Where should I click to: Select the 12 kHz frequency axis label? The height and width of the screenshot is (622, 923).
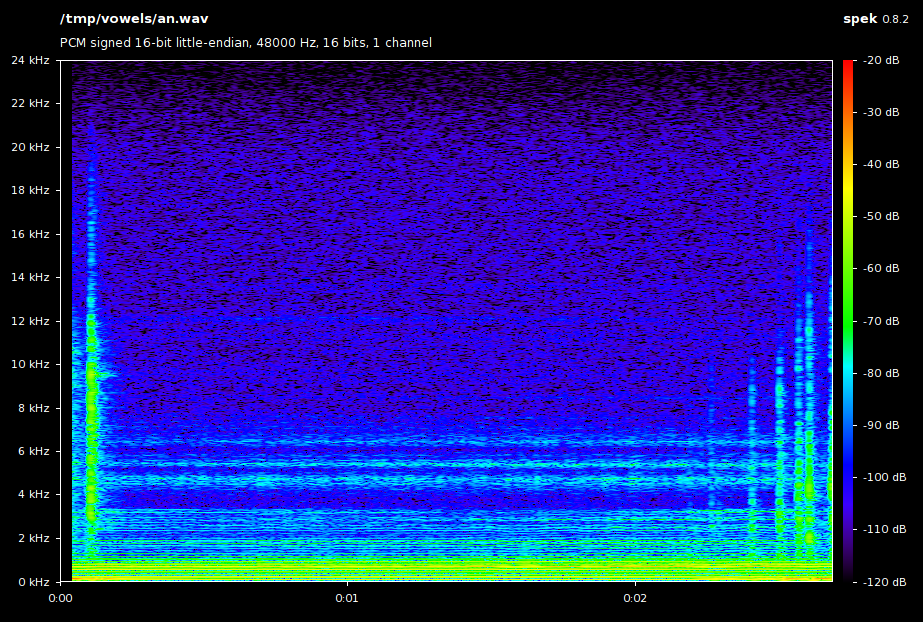31,321
